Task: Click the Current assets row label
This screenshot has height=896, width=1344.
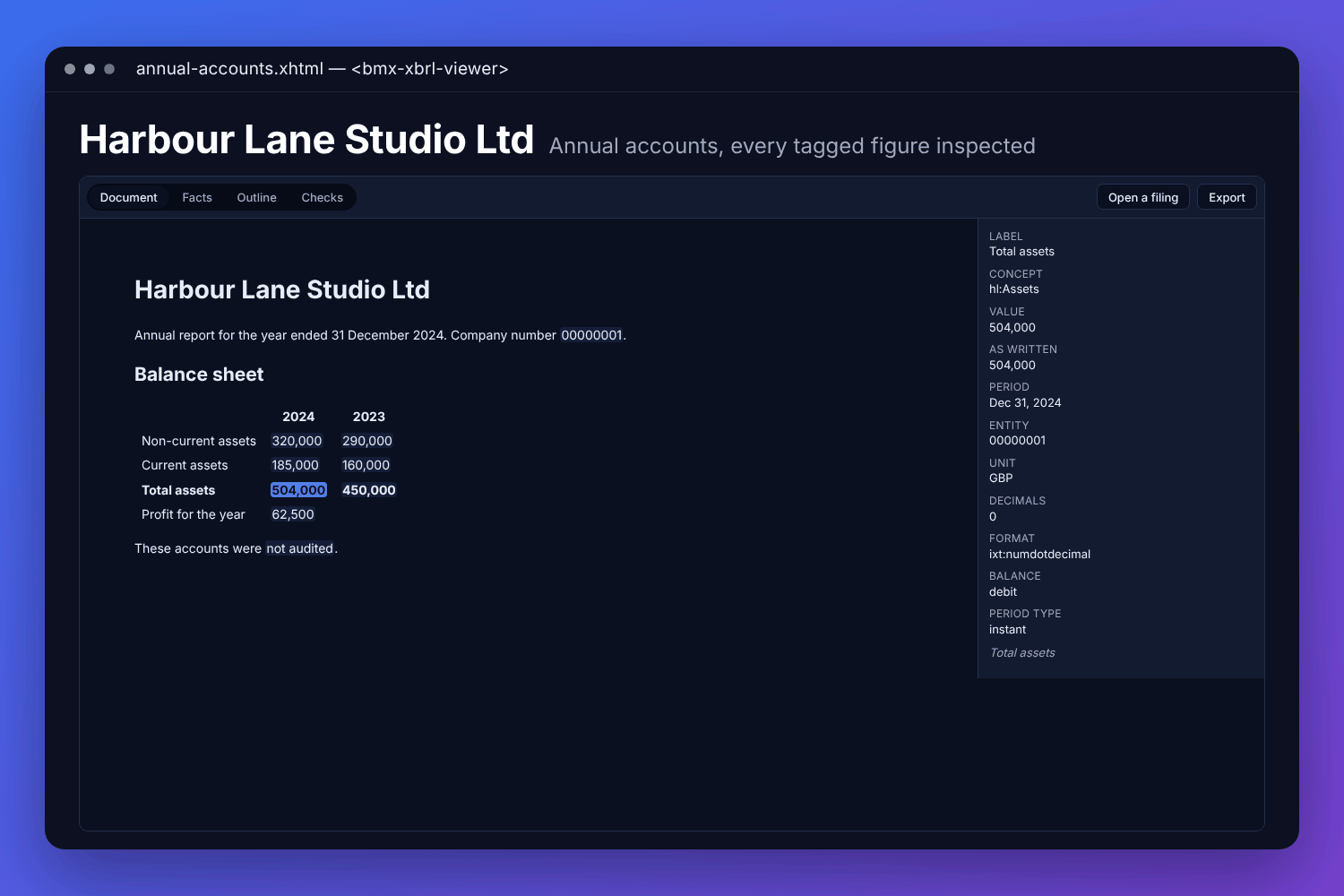Action: coord(185,465)
